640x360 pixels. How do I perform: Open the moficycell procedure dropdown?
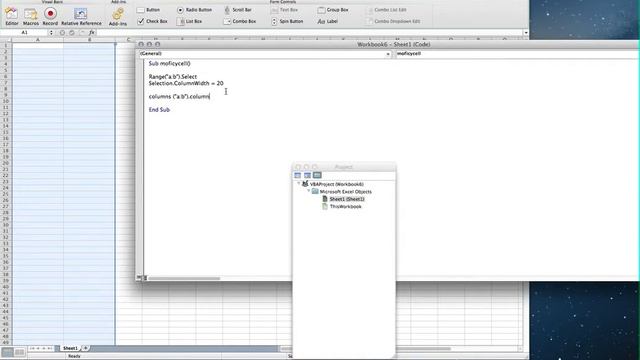517,54
